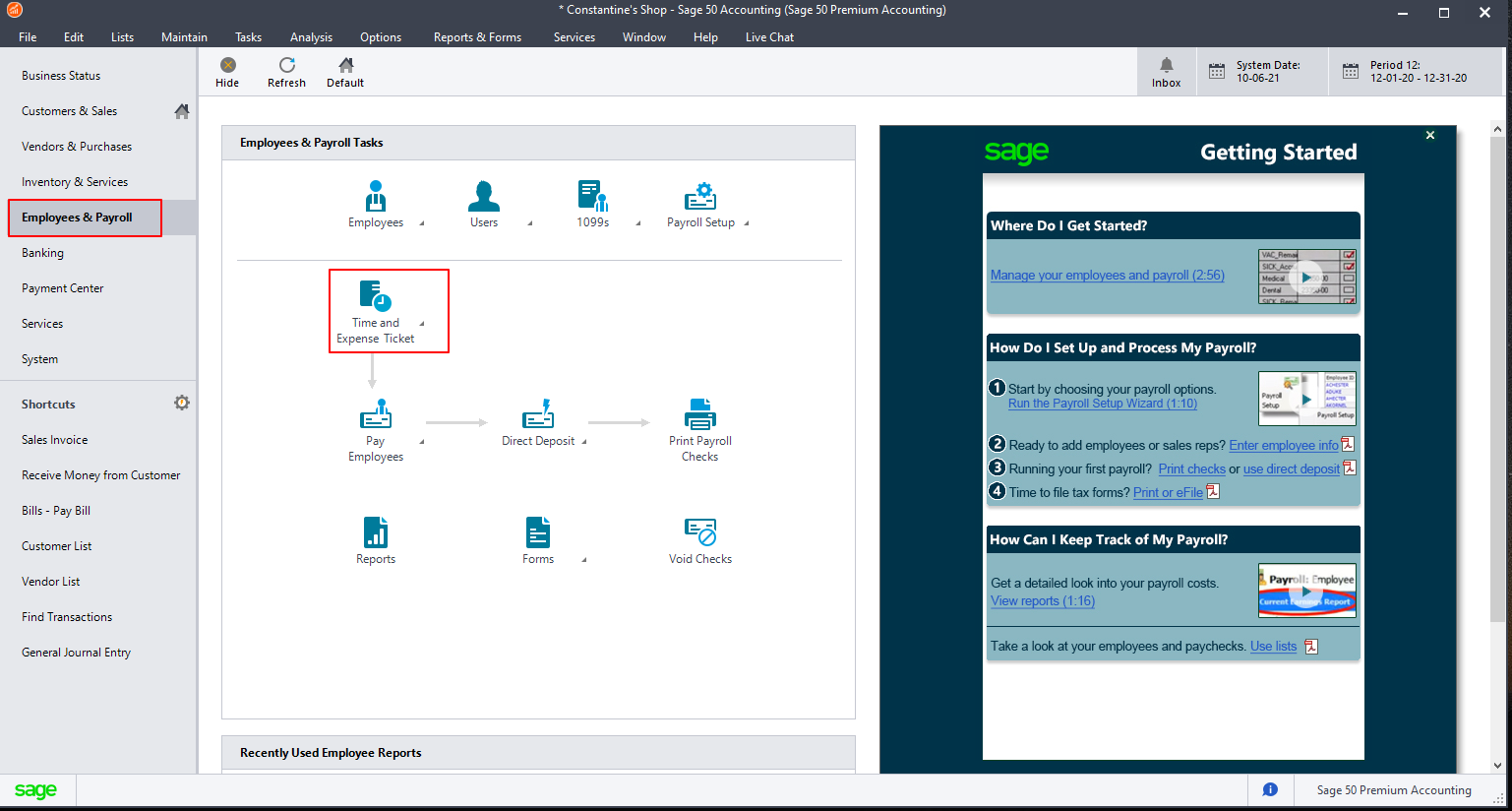
Task: Open the Enter employee info link
Action: [1284, 445]
